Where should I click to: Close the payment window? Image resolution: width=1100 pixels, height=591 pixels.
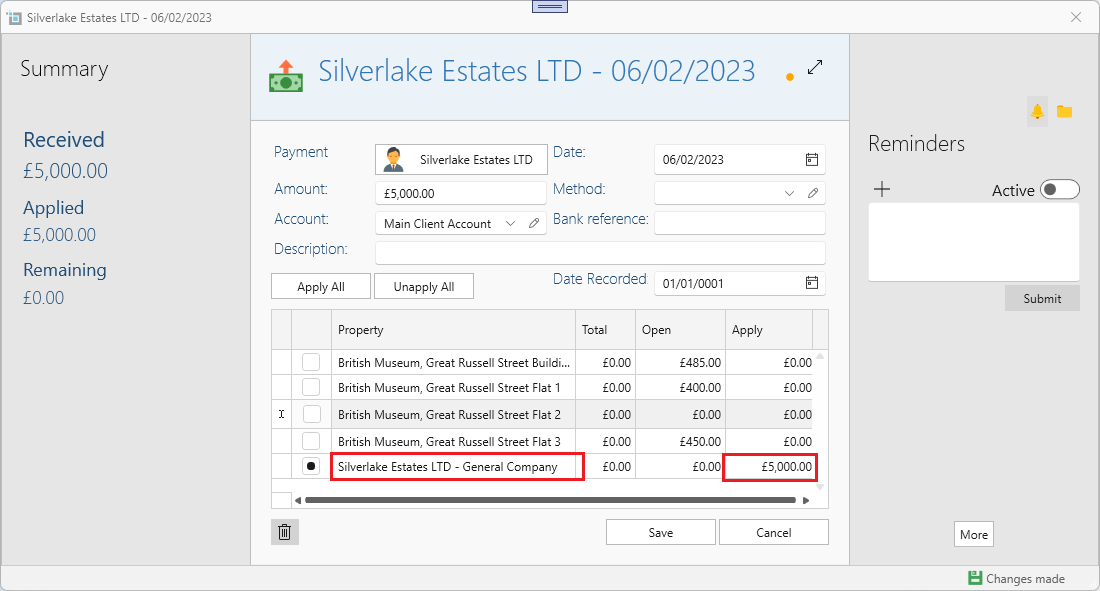pos(1076,18)
